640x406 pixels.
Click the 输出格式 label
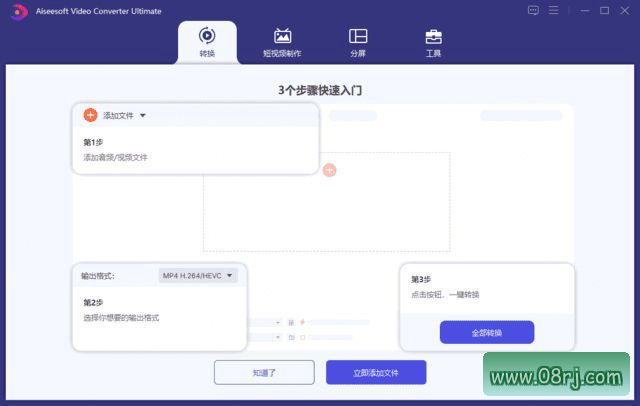tap(98, 276)
